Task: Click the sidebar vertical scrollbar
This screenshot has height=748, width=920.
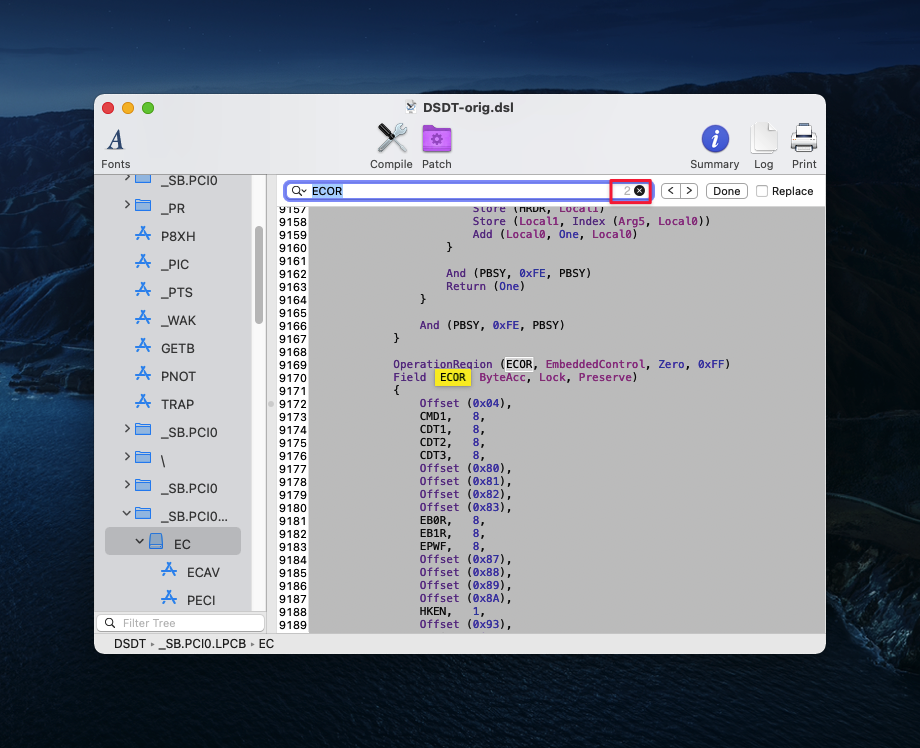Action: click(x=259, y=273)
